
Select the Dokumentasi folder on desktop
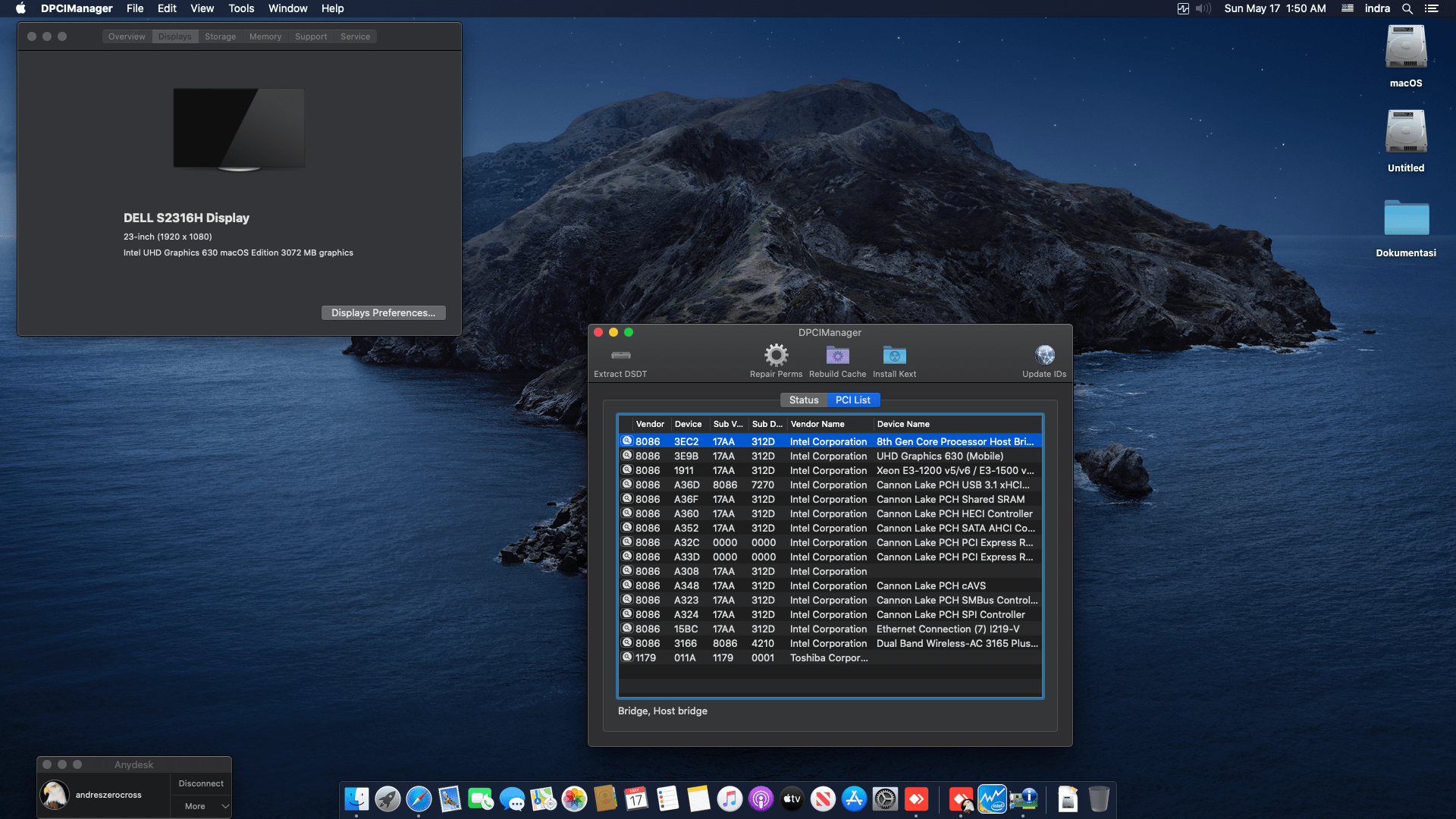[x=1406, y=218]
